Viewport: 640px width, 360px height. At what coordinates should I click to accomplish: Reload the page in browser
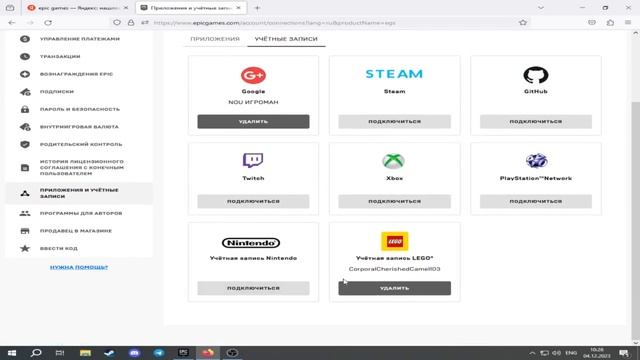[48, 23]
